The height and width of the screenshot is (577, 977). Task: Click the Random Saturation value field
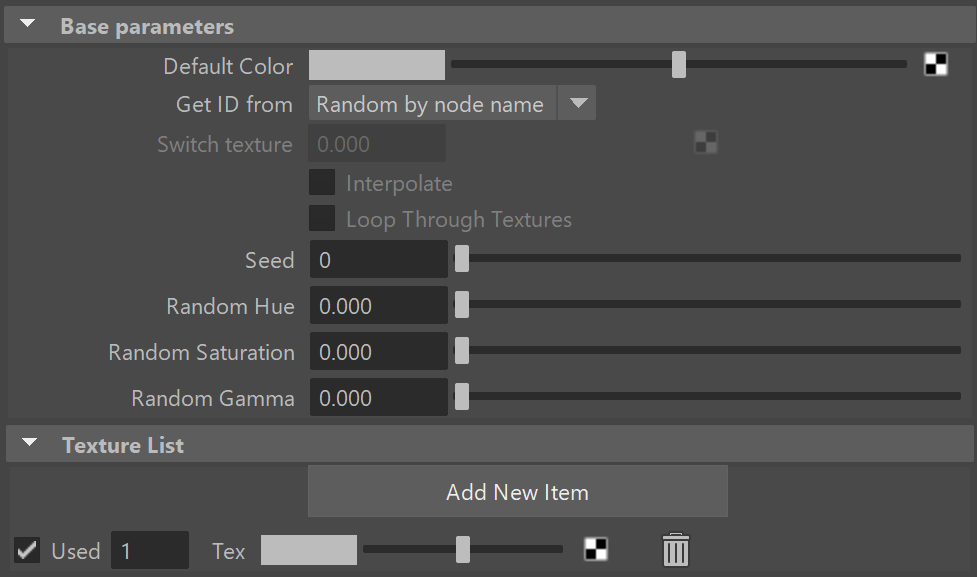[379, 351]
